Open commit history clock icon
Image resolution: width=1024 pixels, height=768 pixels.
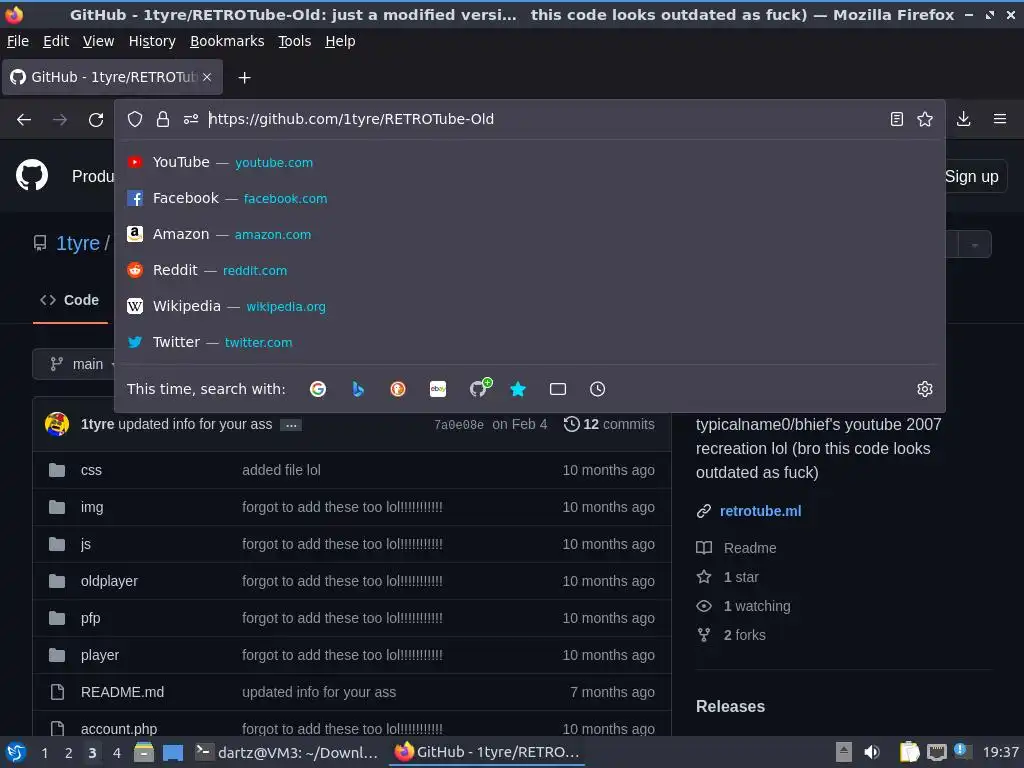[x=571, y=424]
